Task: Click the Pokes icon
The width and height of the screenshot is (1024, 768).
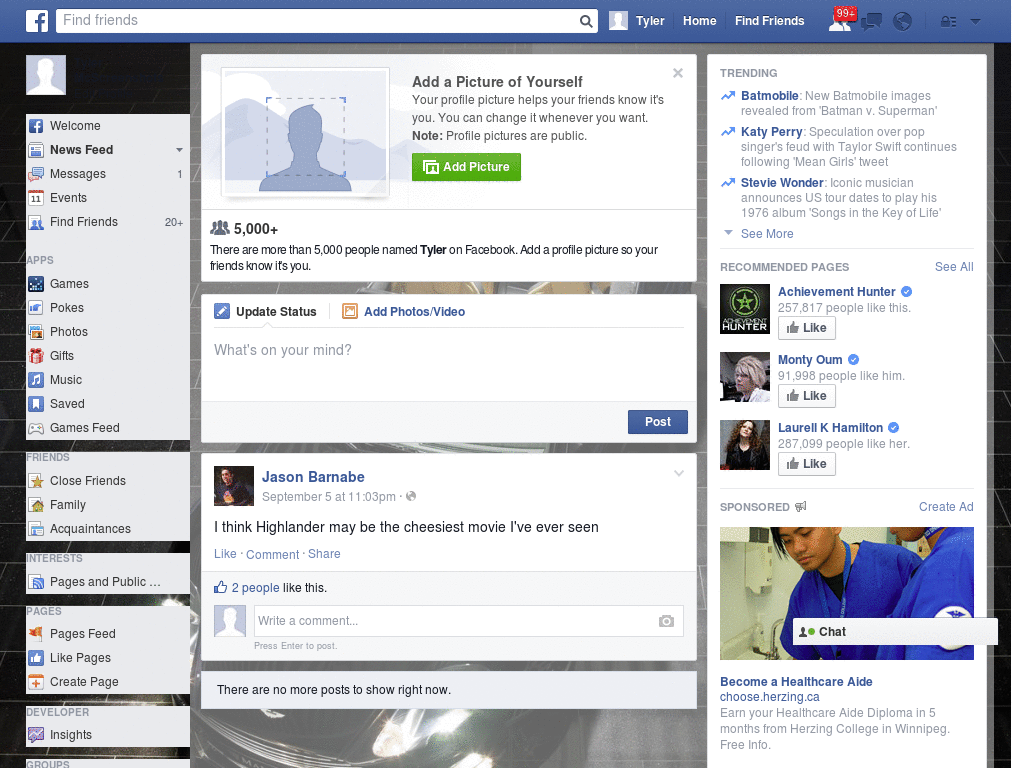Action: click(36, 308)
